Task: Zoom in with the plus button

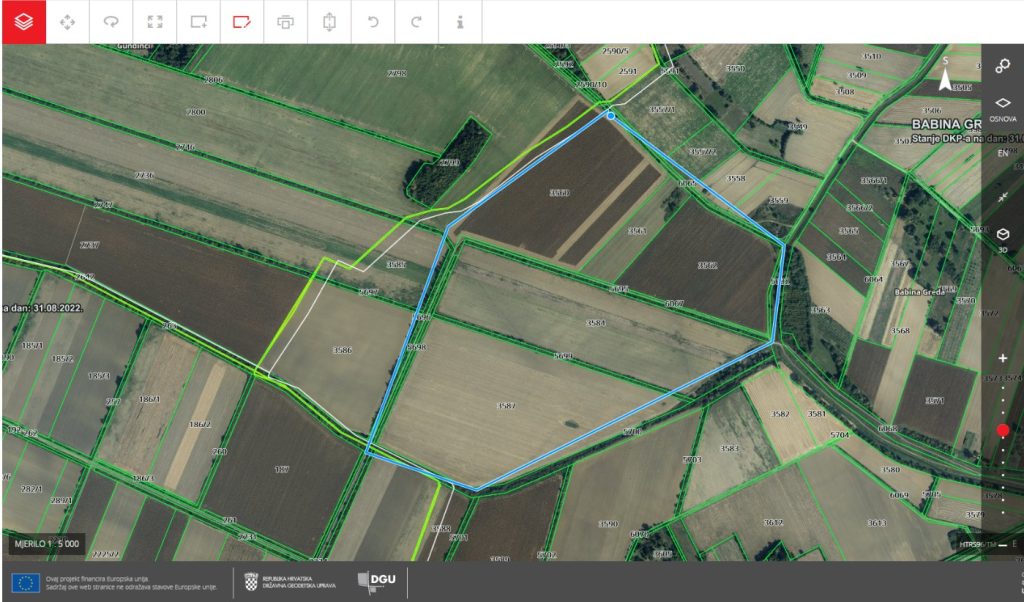Action: pyautogui.click(x=1003, y=358)
